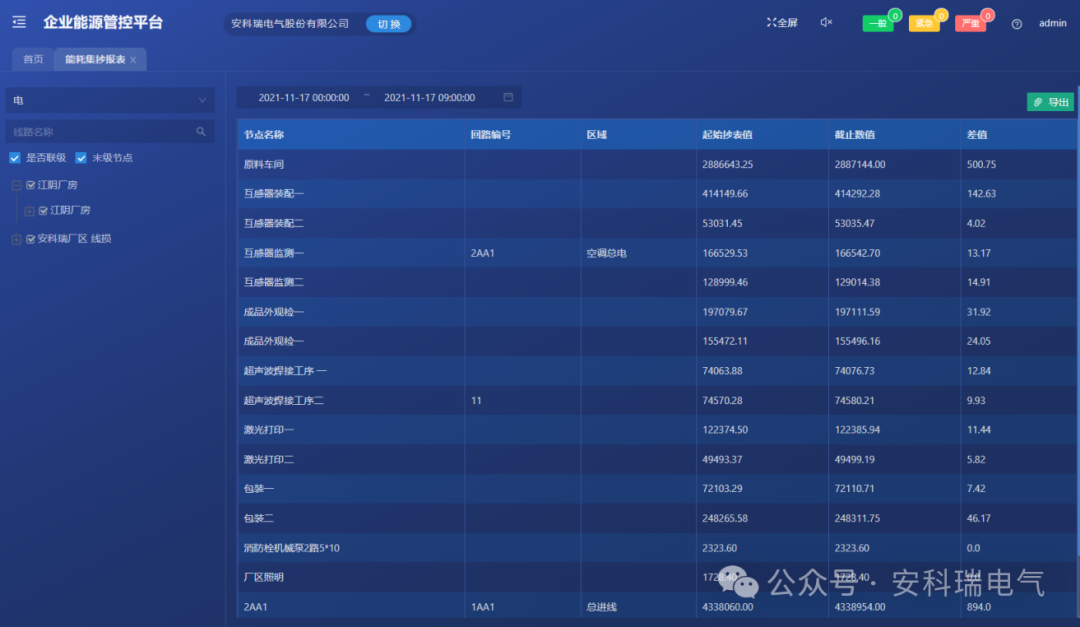This screenshot has height=627, width=1080.
Task: Open the admin user menu
Action: [x=1052, y=23]
